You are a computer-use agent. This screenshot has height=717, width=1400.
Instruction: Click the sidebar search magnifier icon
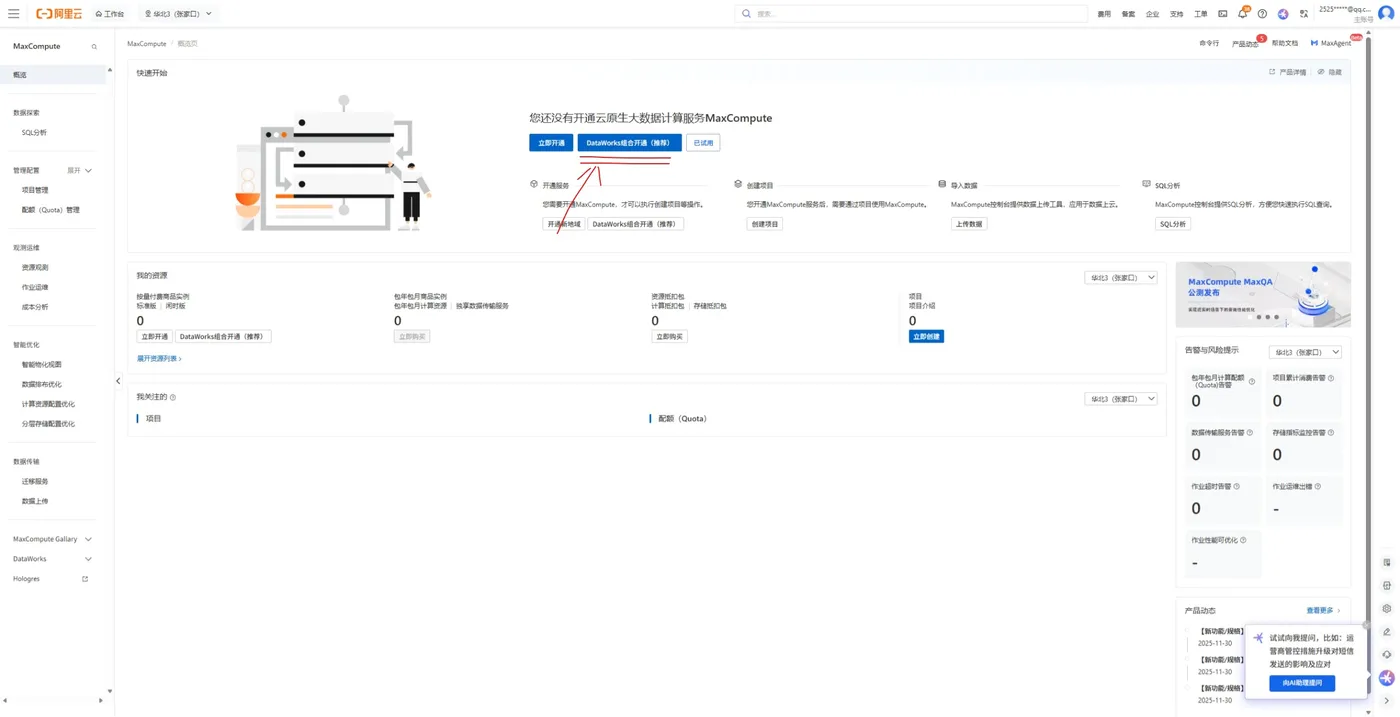(x=95, y=47)
